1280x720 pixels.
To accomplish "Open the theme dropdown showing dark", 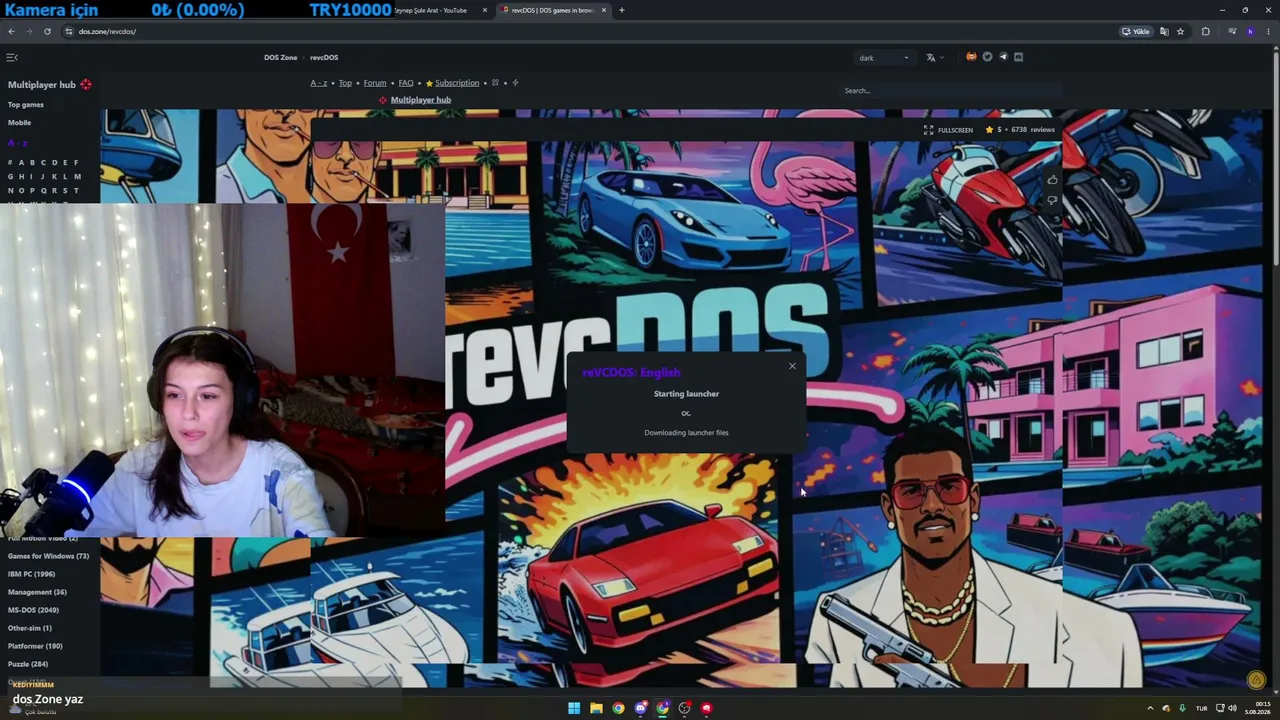I will [x=884, y=58].
